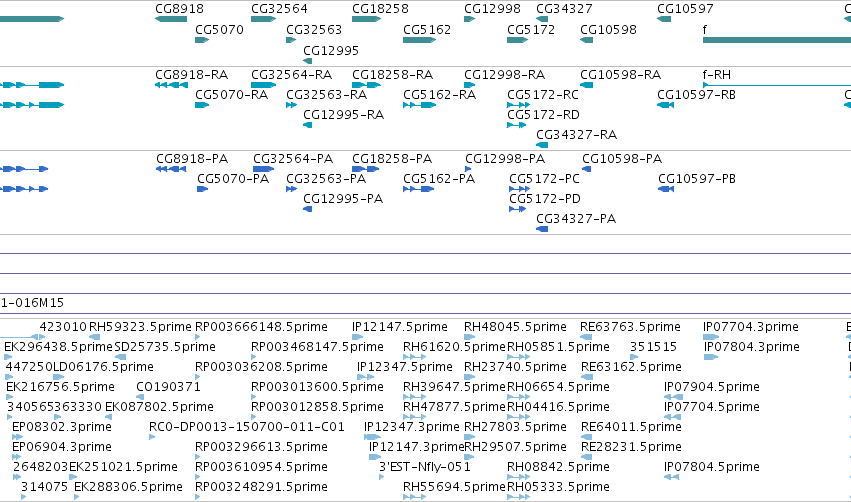
Task: Select protein CG8918-PA
Action: pyautogui.click(x=192, y=158)
